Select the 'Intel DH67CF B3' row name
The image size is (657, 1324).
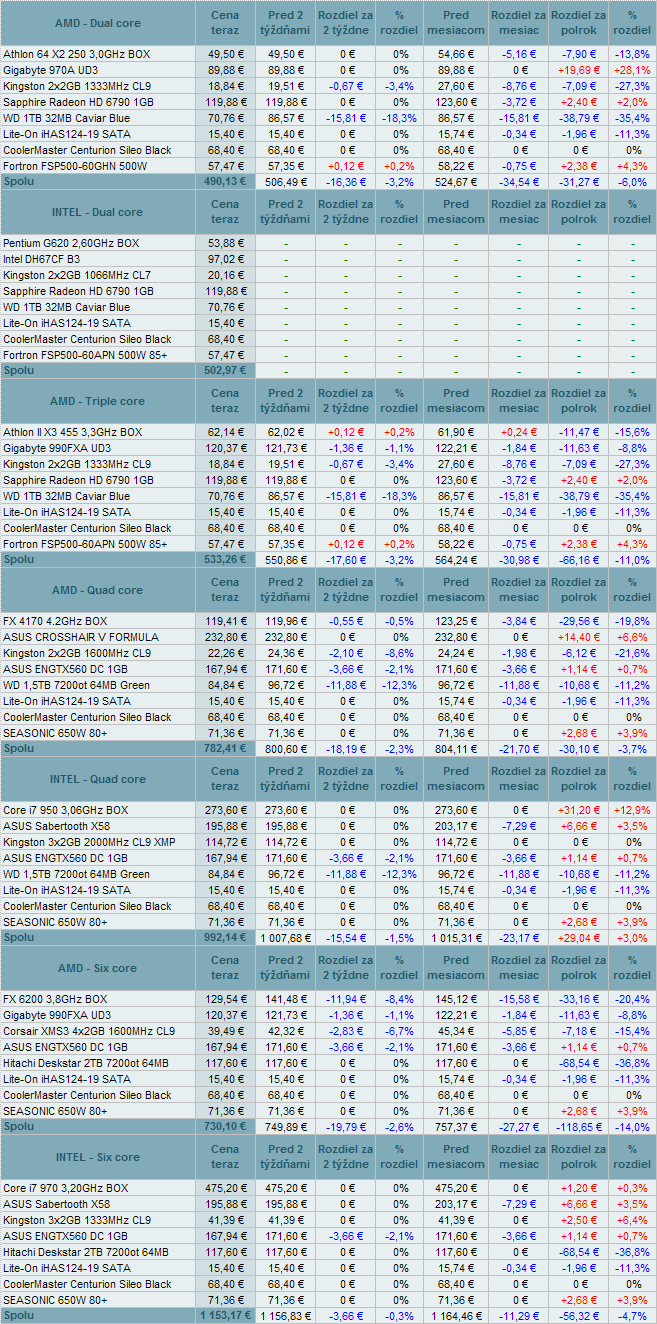[x=43, y=259]
